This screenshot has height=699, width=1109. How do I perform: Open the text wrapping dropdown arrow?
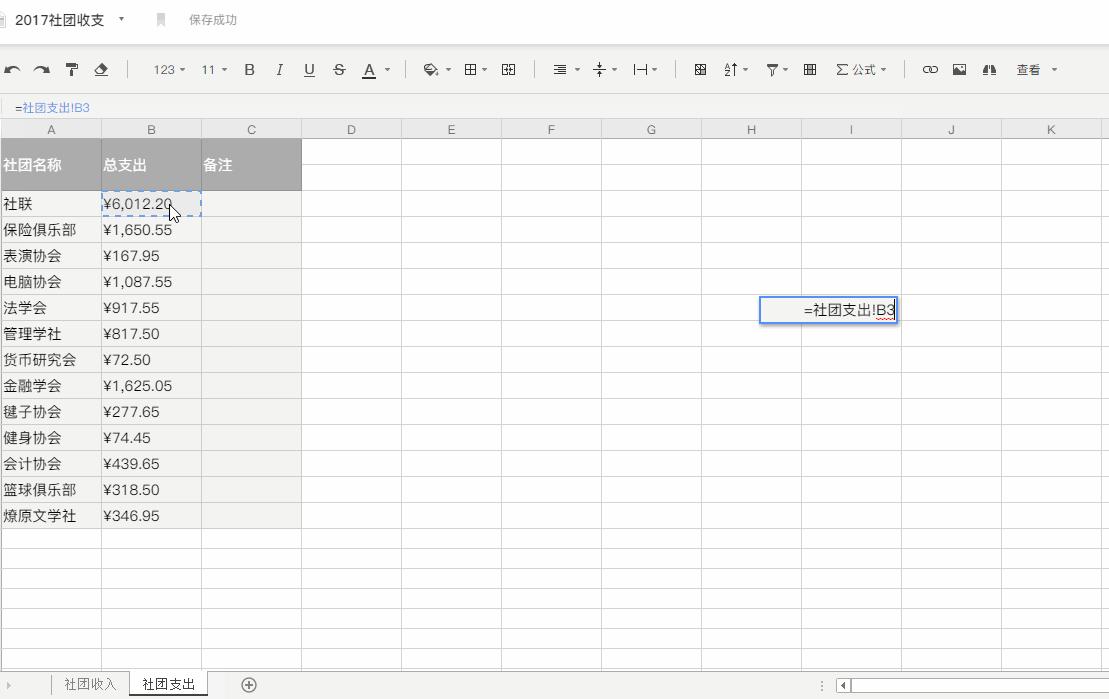(654, 69)
